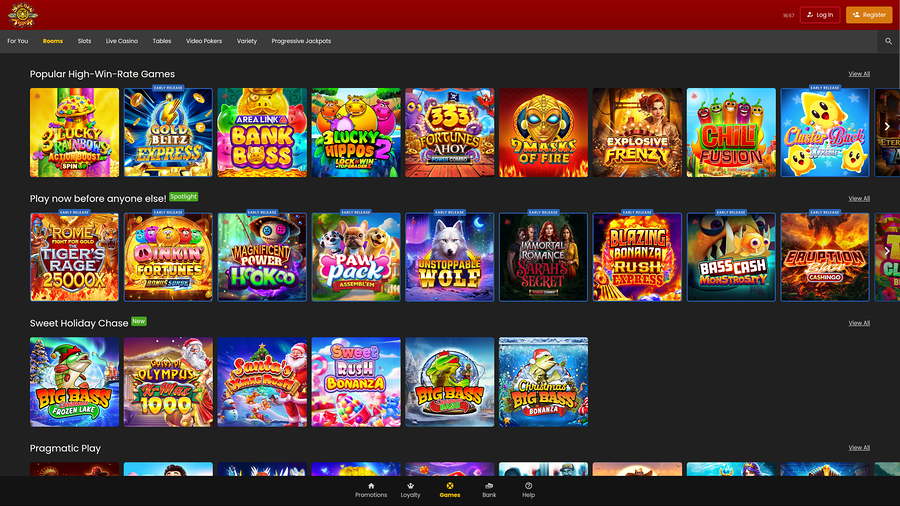
Task: Open the Progressive Jackpots tab
Action: (301, 41)
